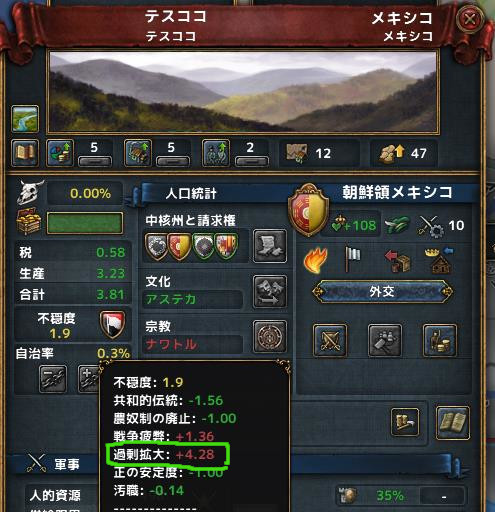Lower the base tax minus stepper
Viewport: 495px width, 512px height.
click(94, 162)
